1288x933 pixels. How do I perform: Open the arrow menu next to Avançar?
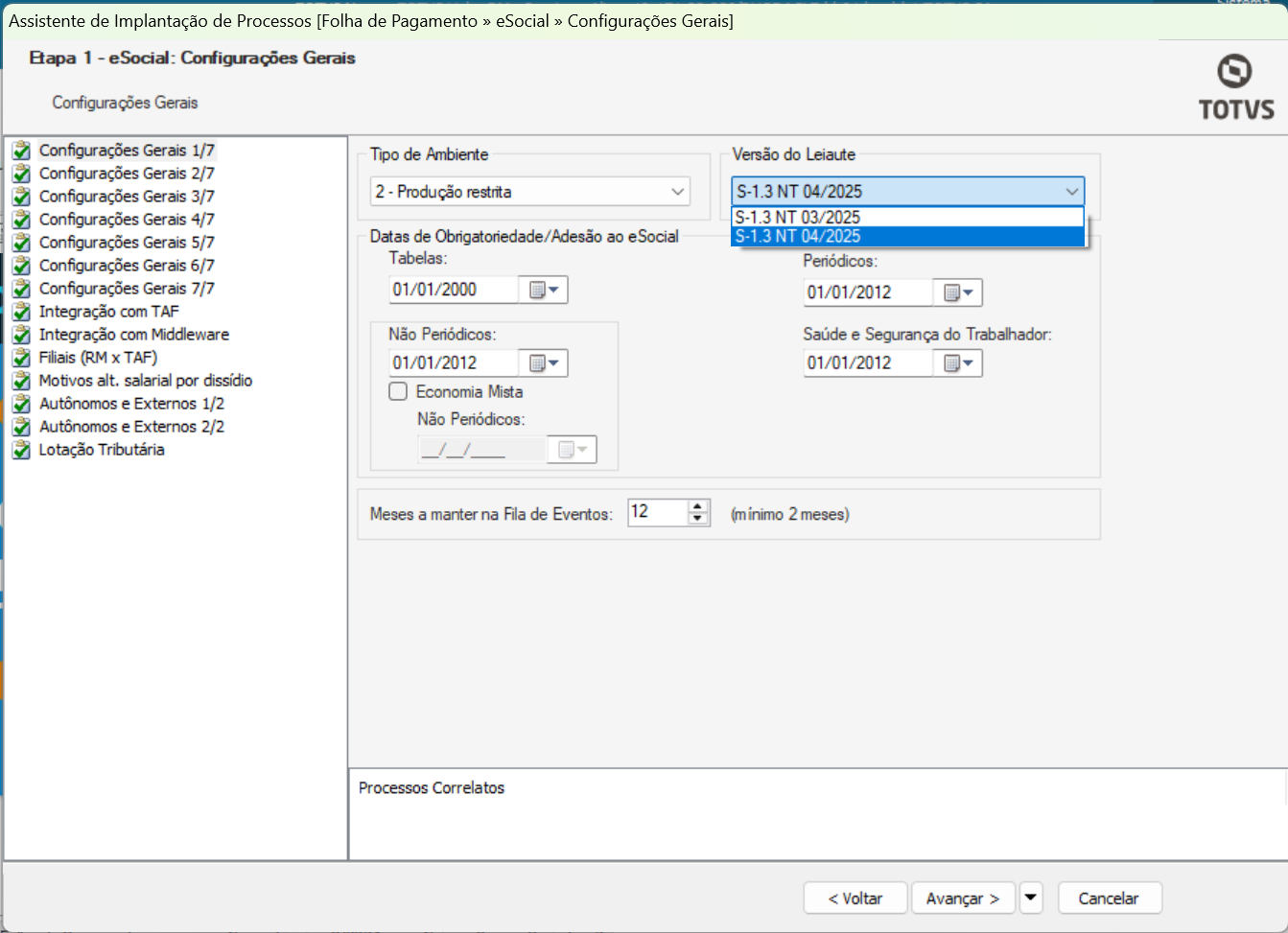click(x=1031, y=898)
